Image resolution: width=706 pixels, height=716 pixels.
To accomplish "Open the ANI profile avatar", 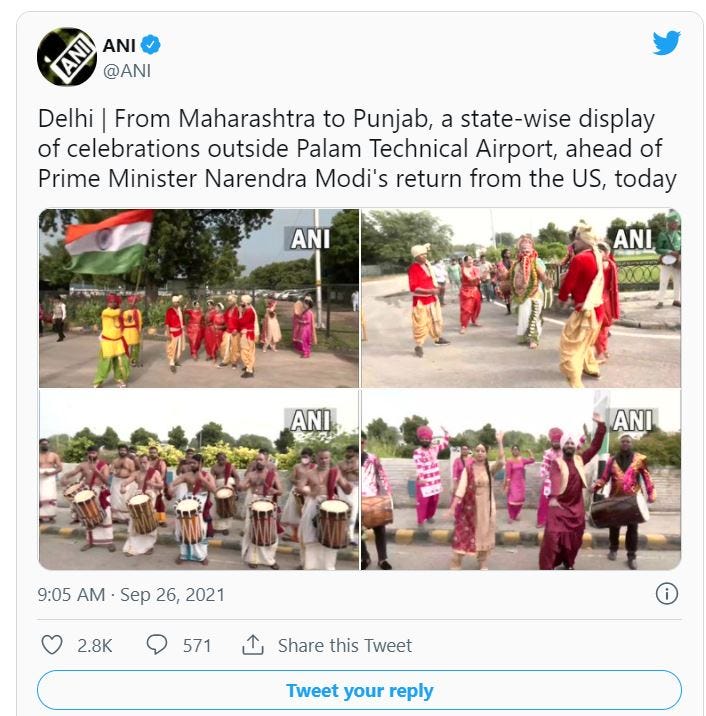I will pos(67,57).
